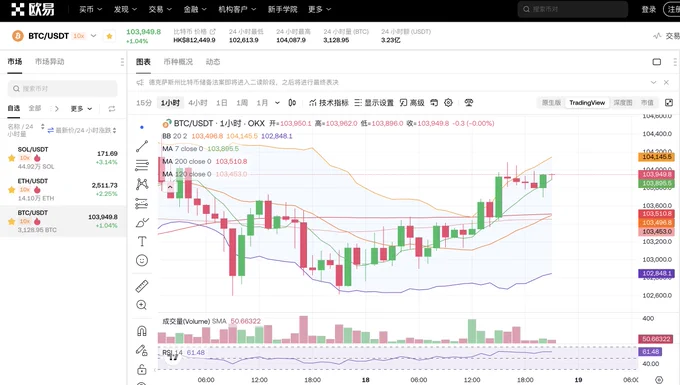
Task: Toggle the blue price switch icon
Action: [51, 130]
